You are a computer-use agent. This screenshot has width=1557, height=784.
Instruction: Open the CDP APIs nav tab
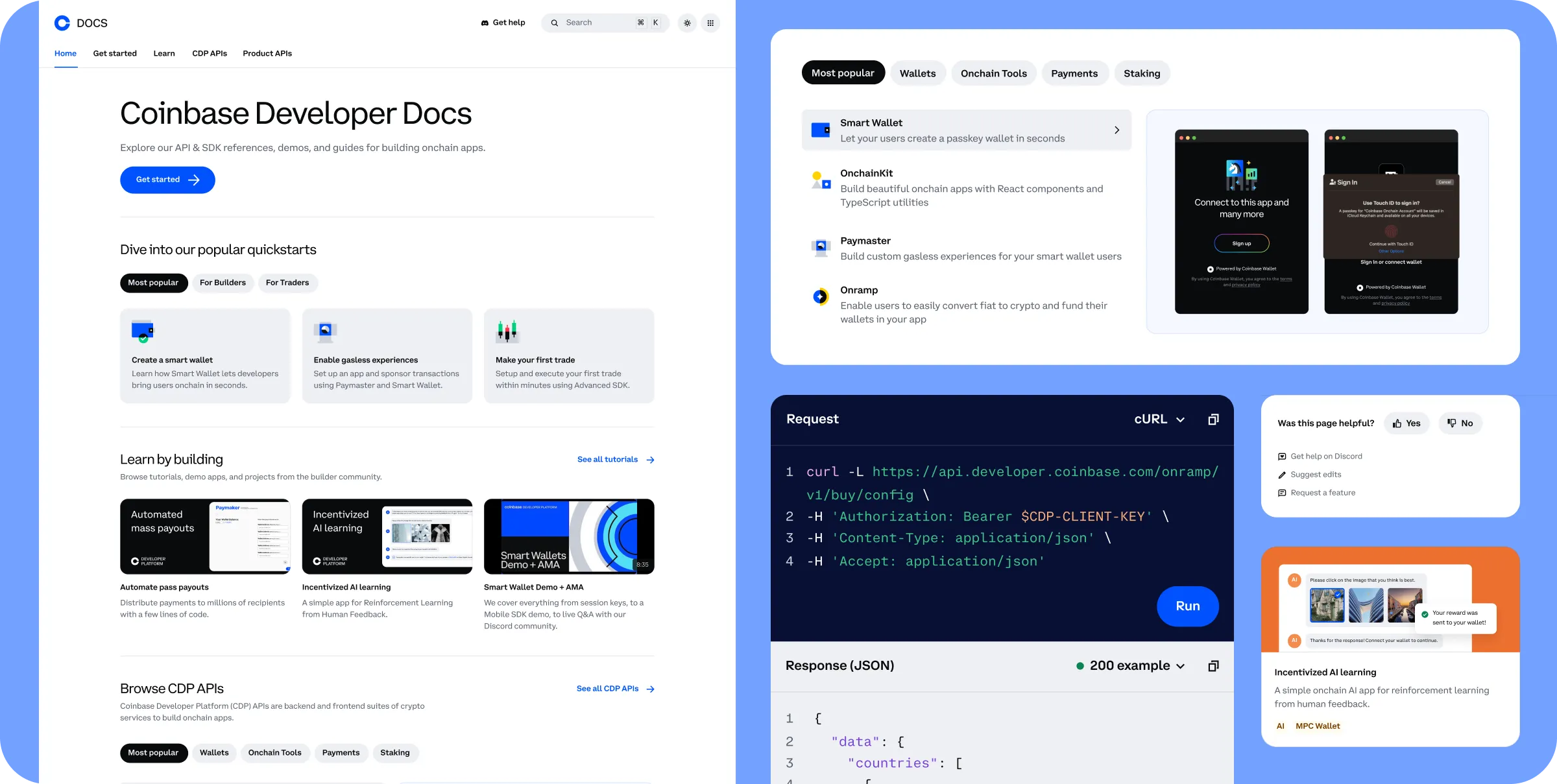(x=210, y=53)
